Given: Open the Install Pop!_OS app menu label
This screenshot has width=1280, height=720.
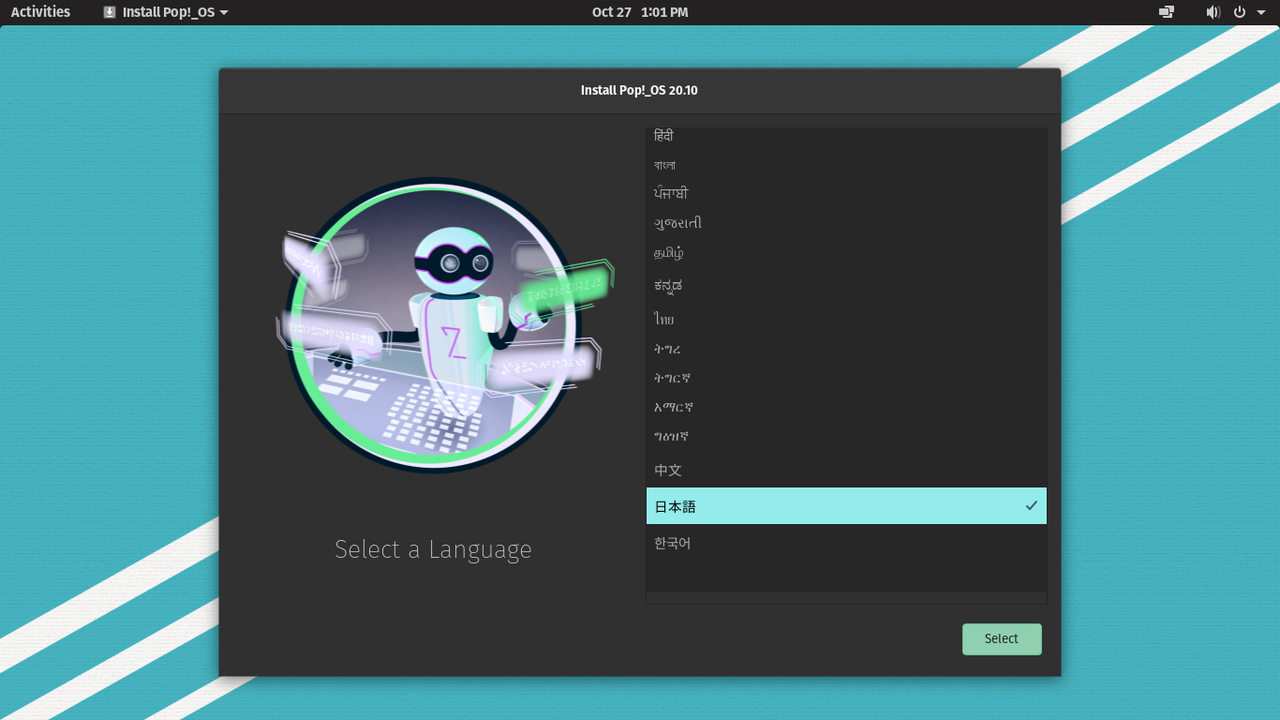Looking at the screenshot, I should 169,12.
